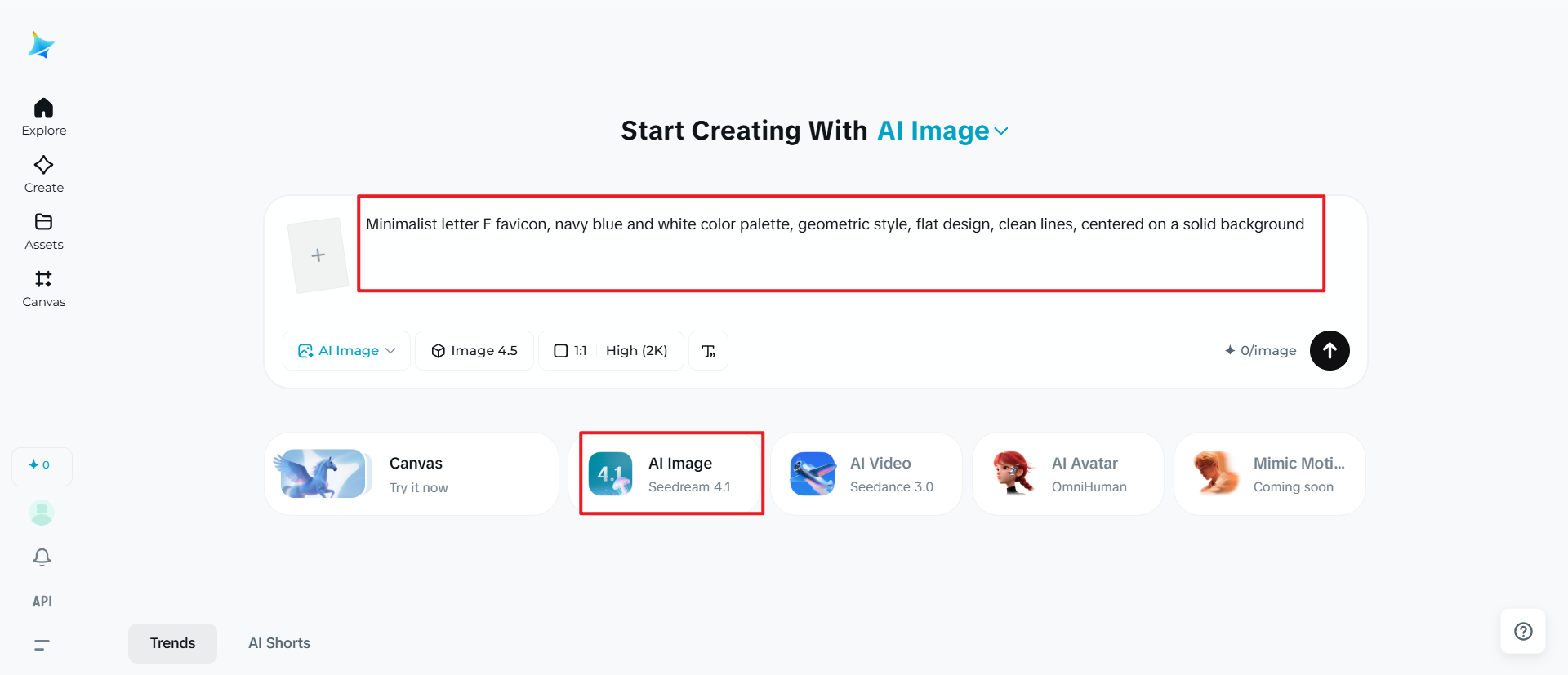Switch to the Trends tab

[172, 643]
